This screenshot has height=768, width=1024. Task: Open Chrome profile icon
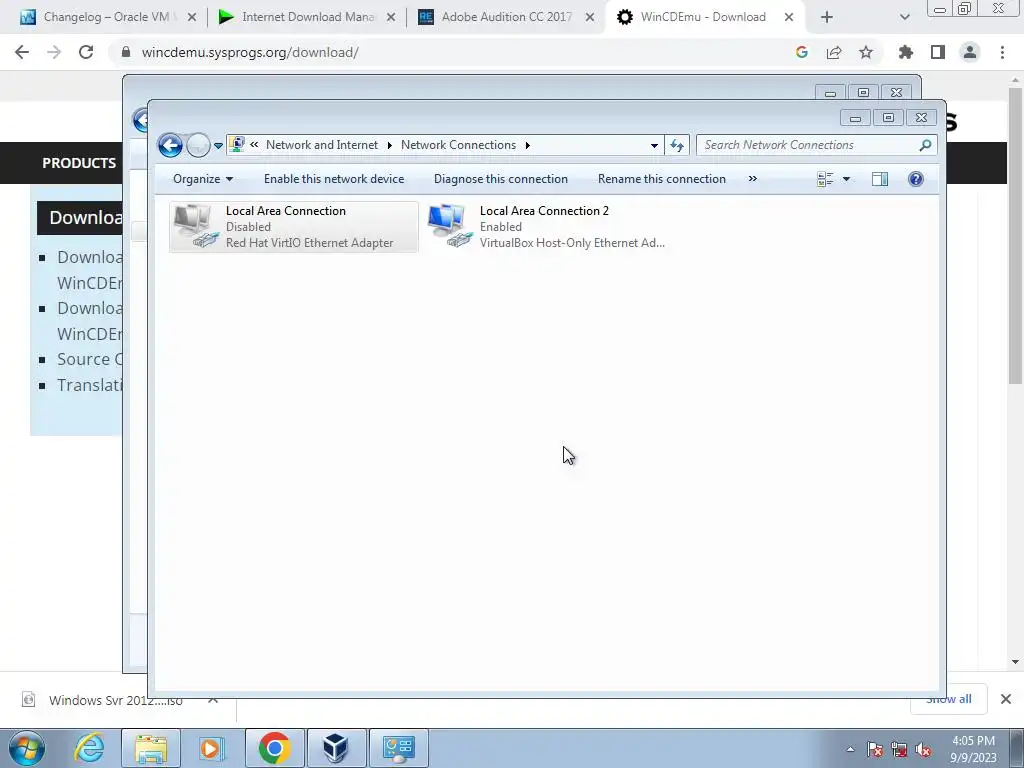tap(970, 52)
